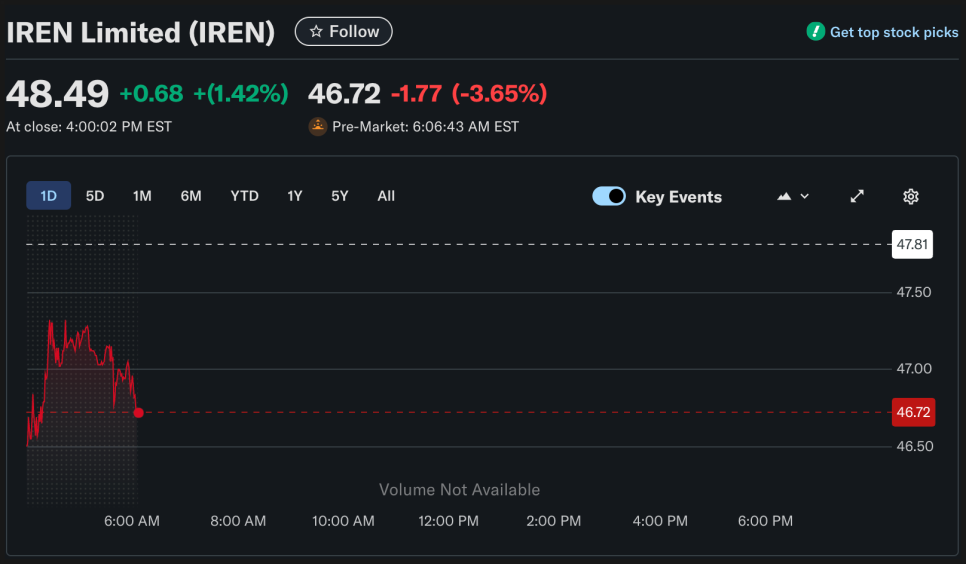966x564 pixels.
Task: Select the 1M chart range
Action: 142,196
